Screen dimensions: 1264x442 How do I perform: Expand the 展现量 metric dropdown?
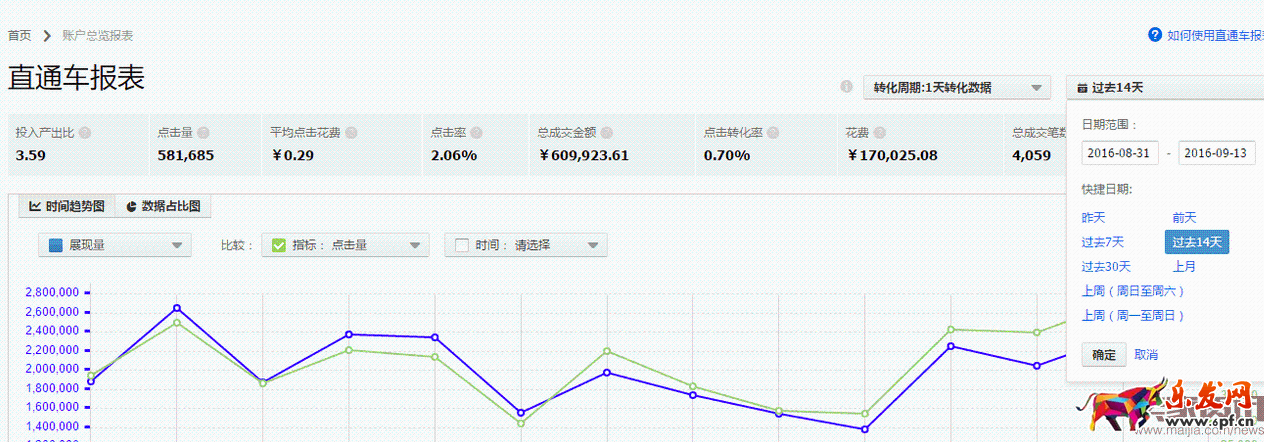tap(113, 245)
